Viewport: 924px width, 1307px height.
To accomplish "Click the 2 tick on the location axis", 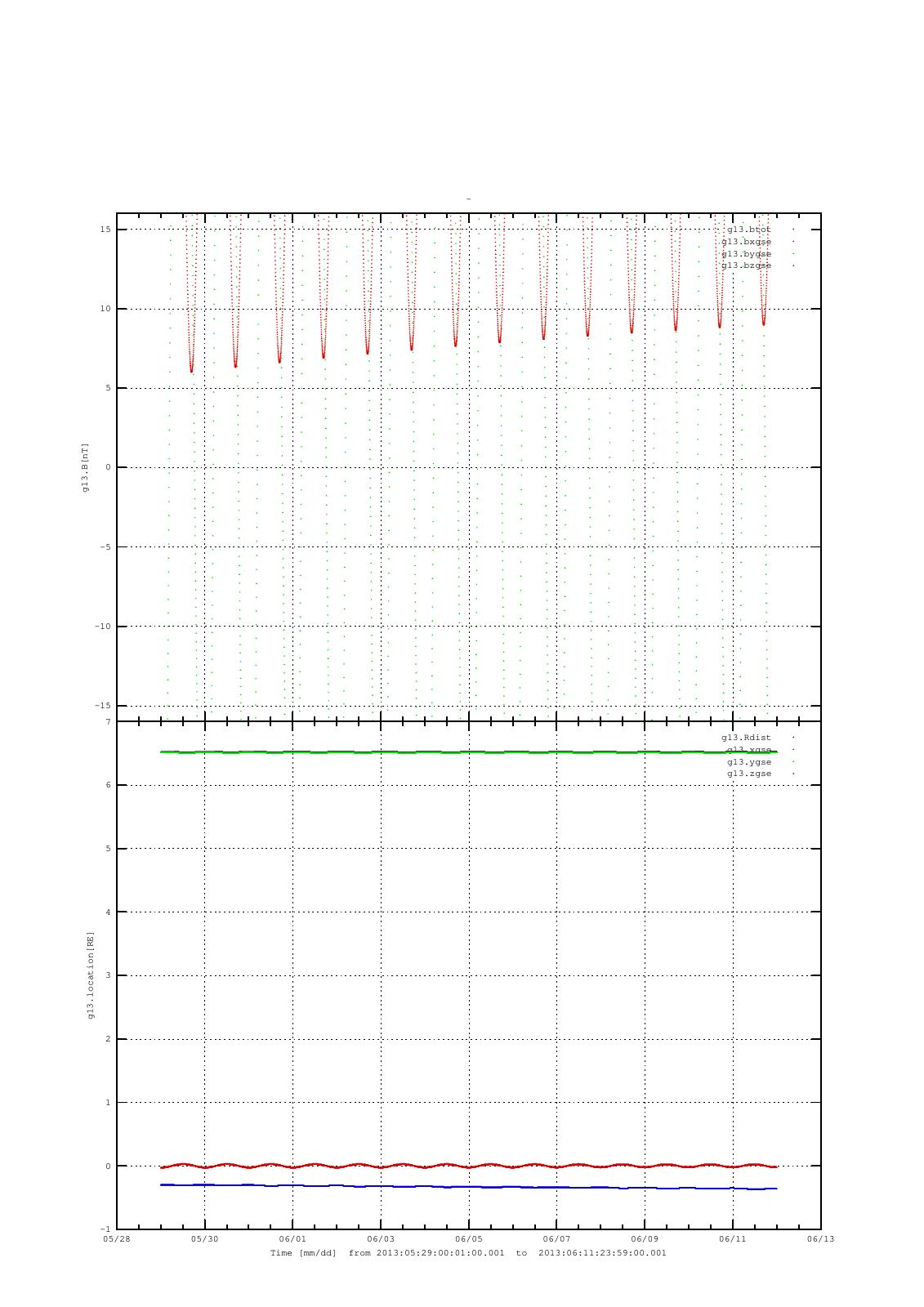I will tap(108, 1039).
